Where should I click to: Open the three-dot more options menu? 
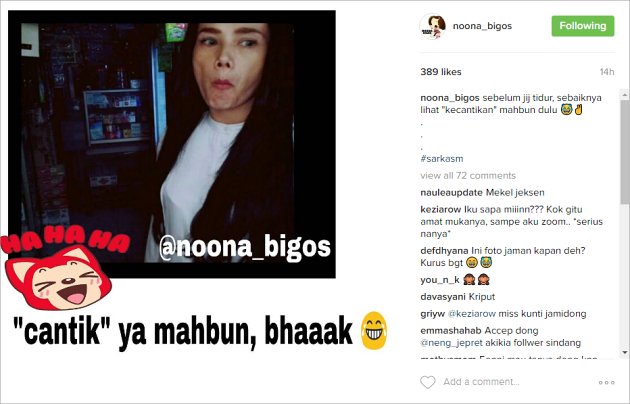click(x=606, y=382)
